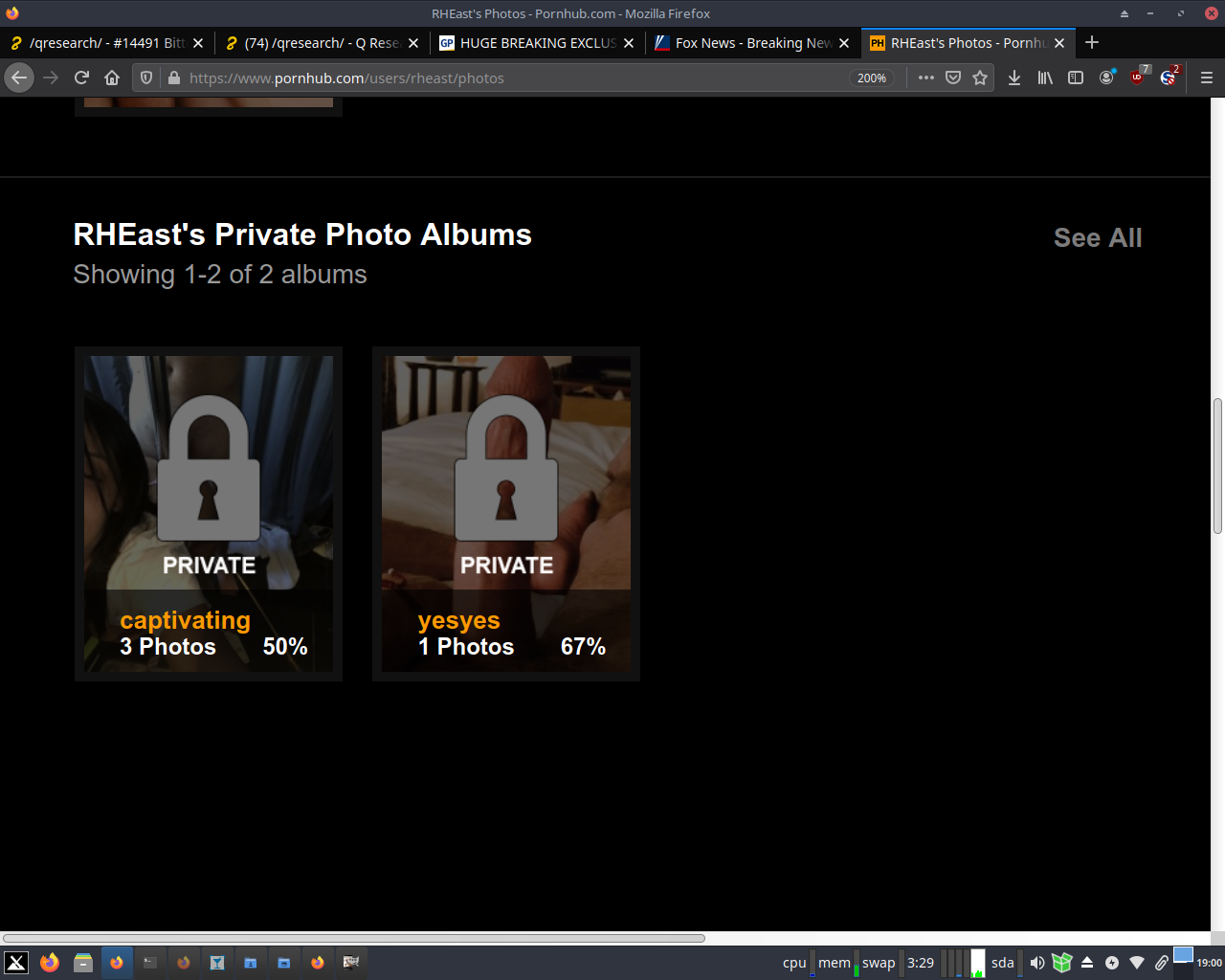Viewport: 1225px width, 980px height.
Task: Reload the current page
Action: [81, 78]
